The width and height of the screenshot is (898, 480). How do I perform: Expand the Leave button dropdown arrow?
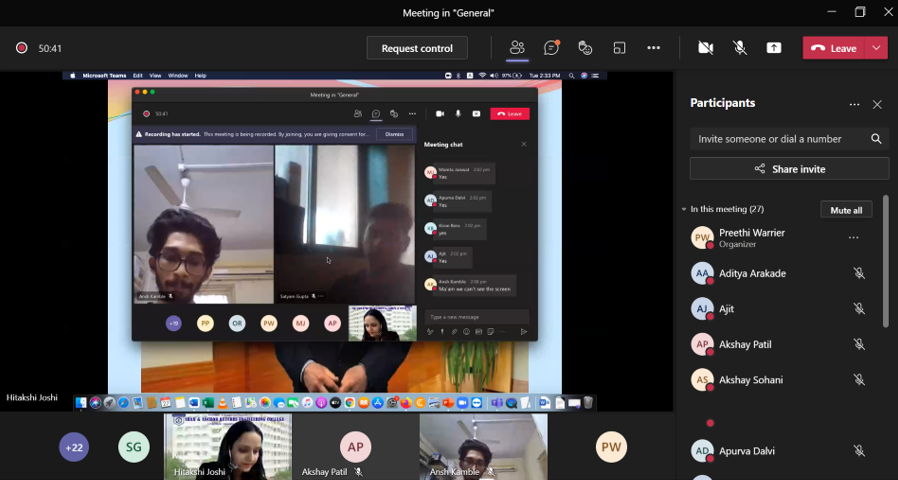(x=877, y=48)
